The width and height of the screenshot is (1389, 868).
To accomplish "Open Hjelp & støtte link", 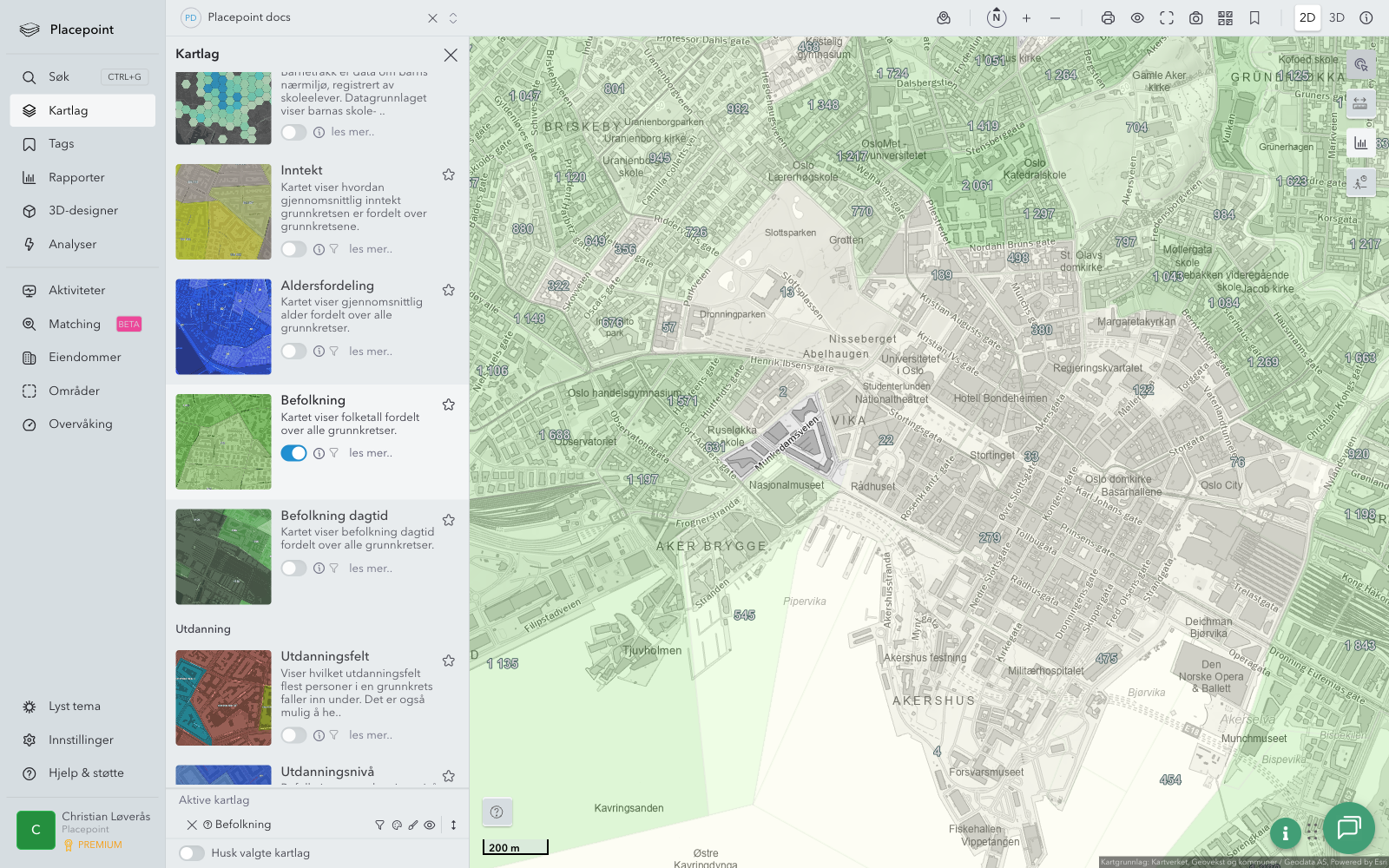I will click(x=86, y=773).
